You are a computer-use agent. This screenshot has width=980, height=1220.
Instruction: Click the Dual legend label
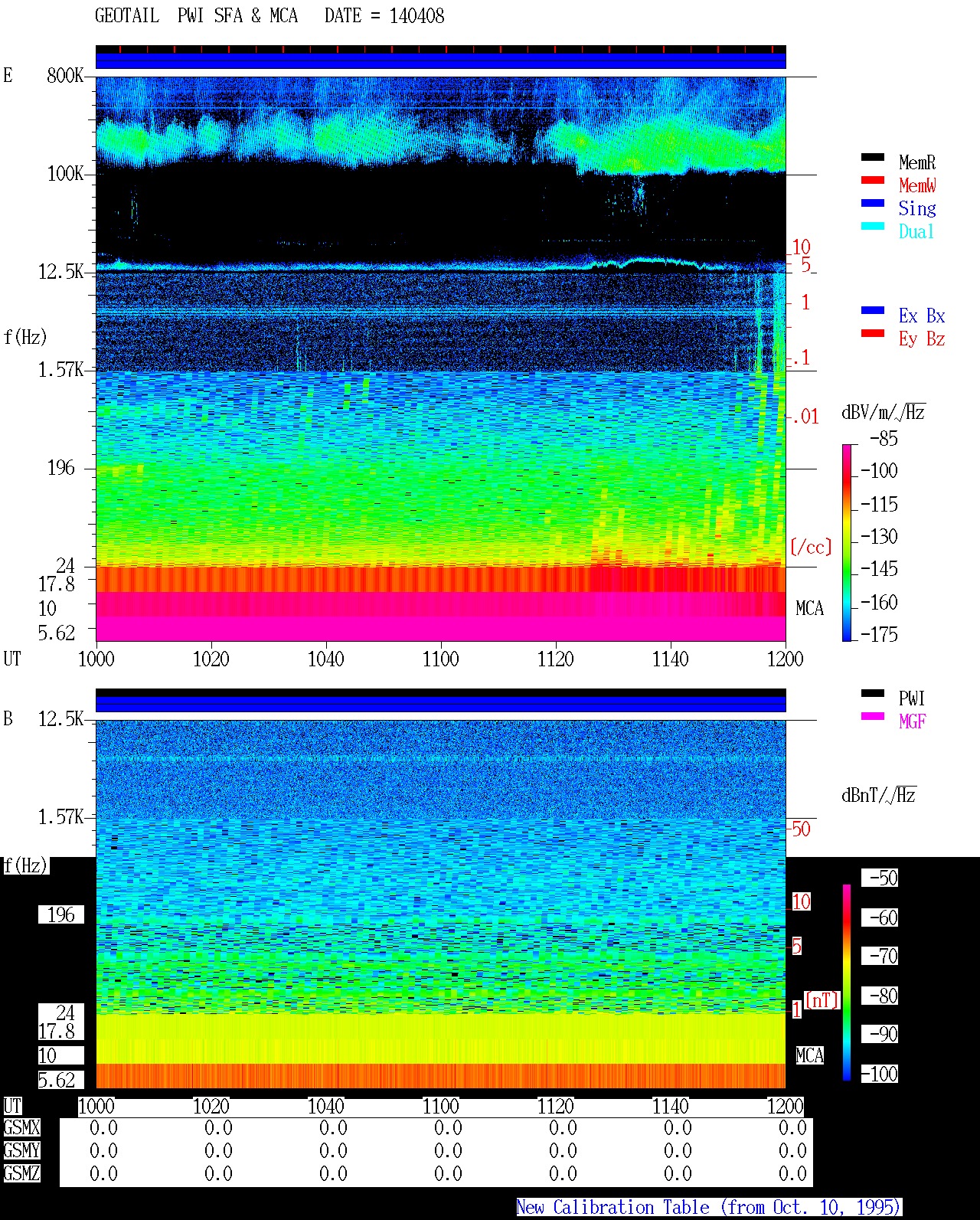tap(917, 231)
